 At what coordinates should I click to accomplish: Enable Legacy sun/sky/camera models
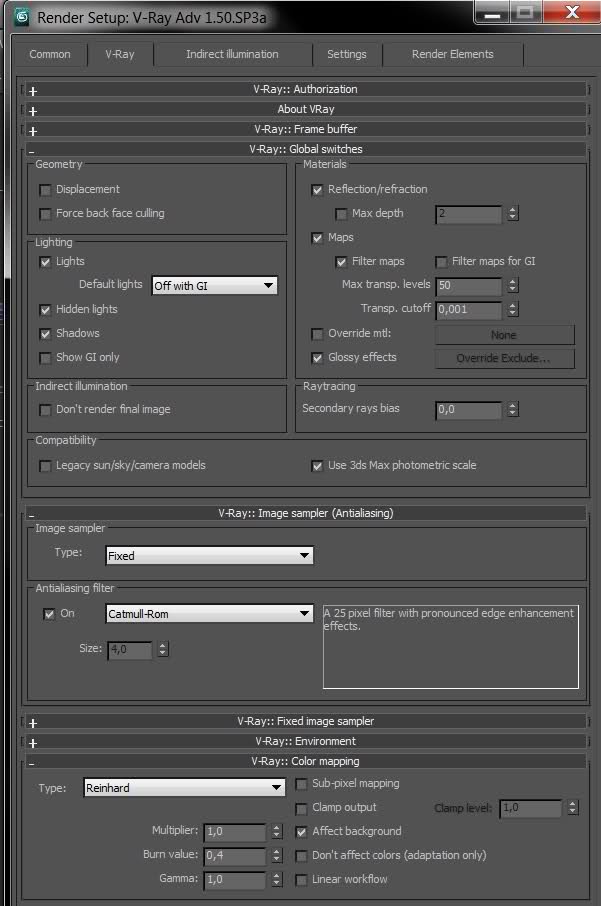click(45, 466)
